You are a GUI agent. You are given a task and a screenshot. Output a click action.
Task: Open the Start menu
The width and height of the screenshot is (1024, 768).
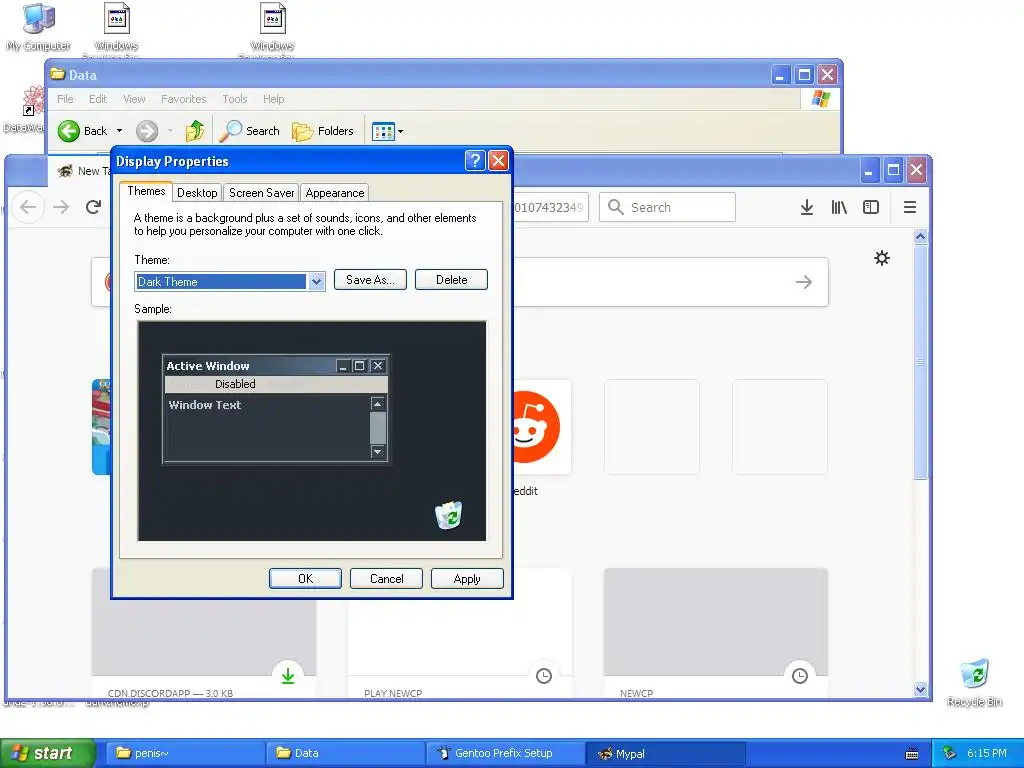point(47,753)
